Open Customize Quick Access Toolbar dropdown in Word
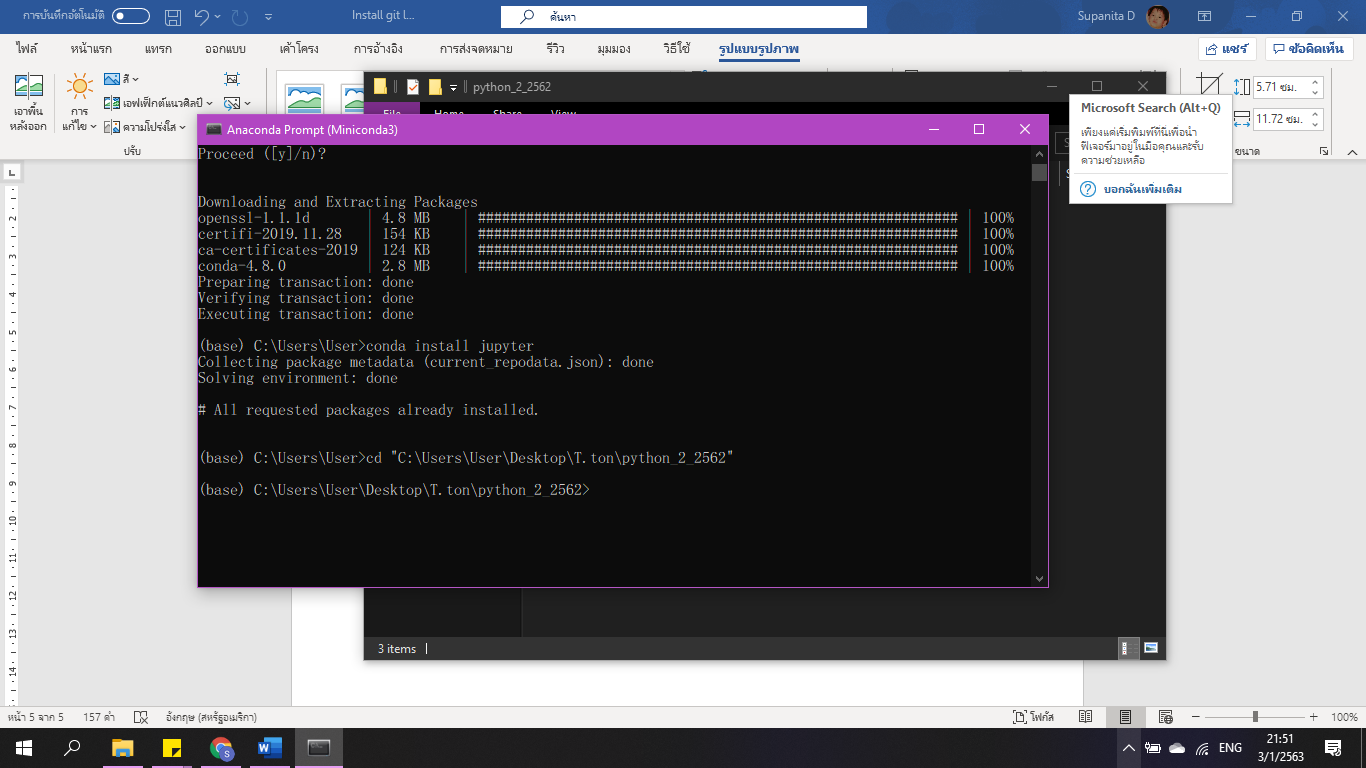The height and width of the screenshot is (768, 1366). [x=268, y=17]
